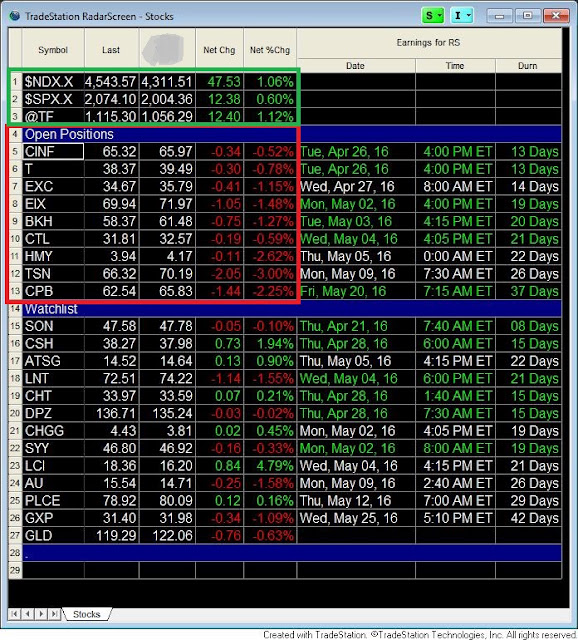Click the TradeStation globe icon in title bar

pyautogui.click(x=15, y=16)
